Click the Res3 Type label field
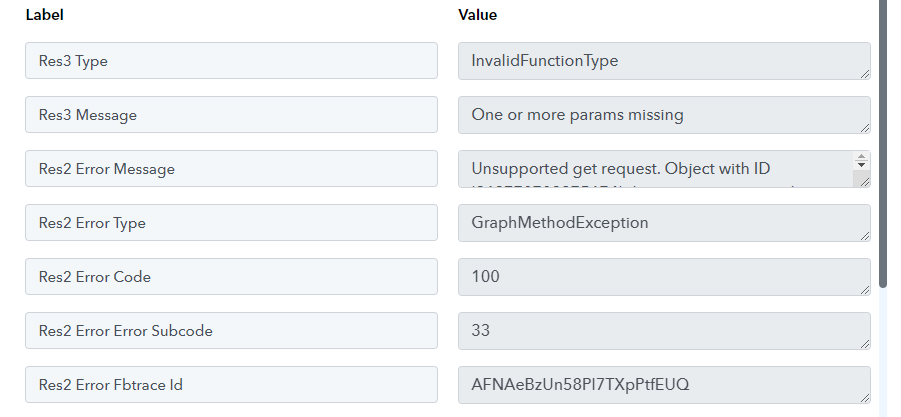 (231, 60)
